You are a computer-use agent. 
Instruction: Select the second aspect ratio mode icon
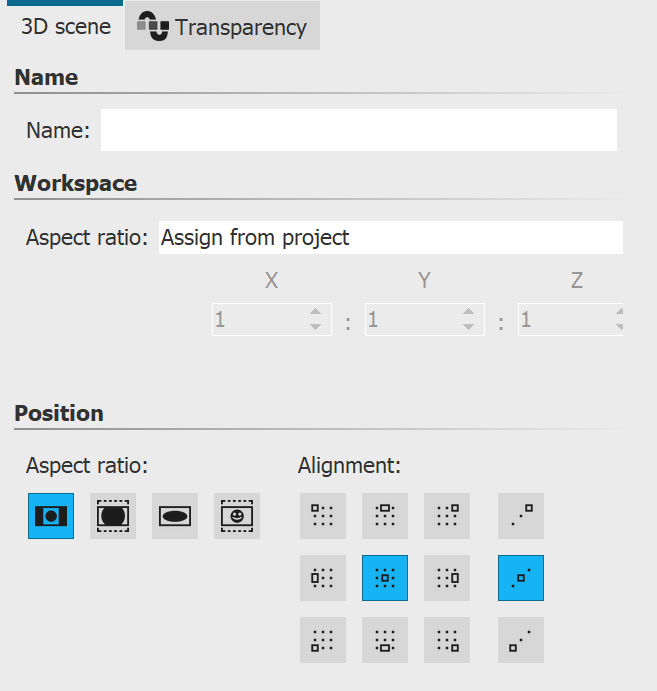click(x=113, y=516)
